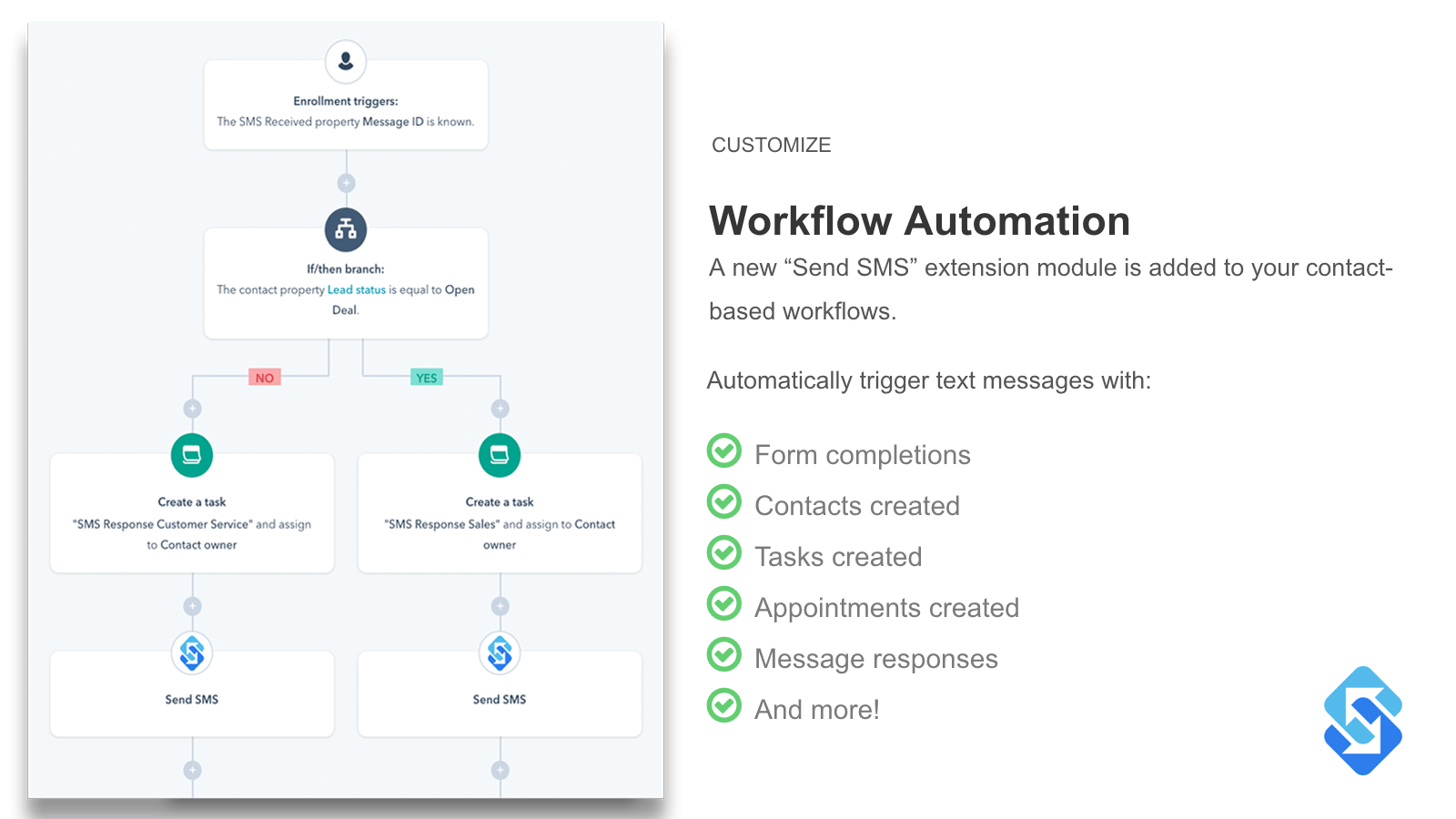This screenshot has width=1456, height=819.
Task: Select the green YES branch label
Action: click(x=427, y=378)
